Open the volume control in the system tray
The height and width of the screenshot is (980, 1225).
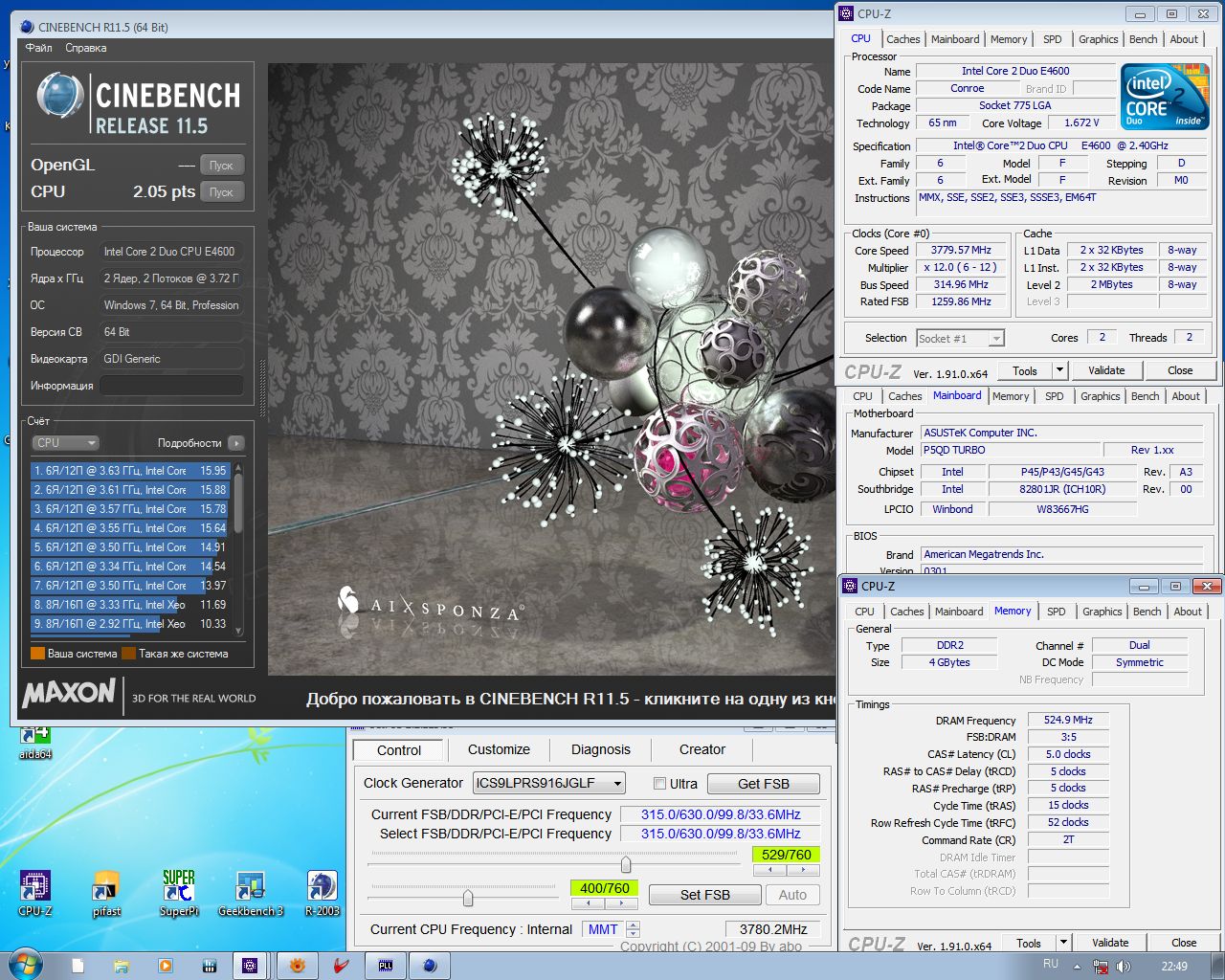coord(1124,966)
